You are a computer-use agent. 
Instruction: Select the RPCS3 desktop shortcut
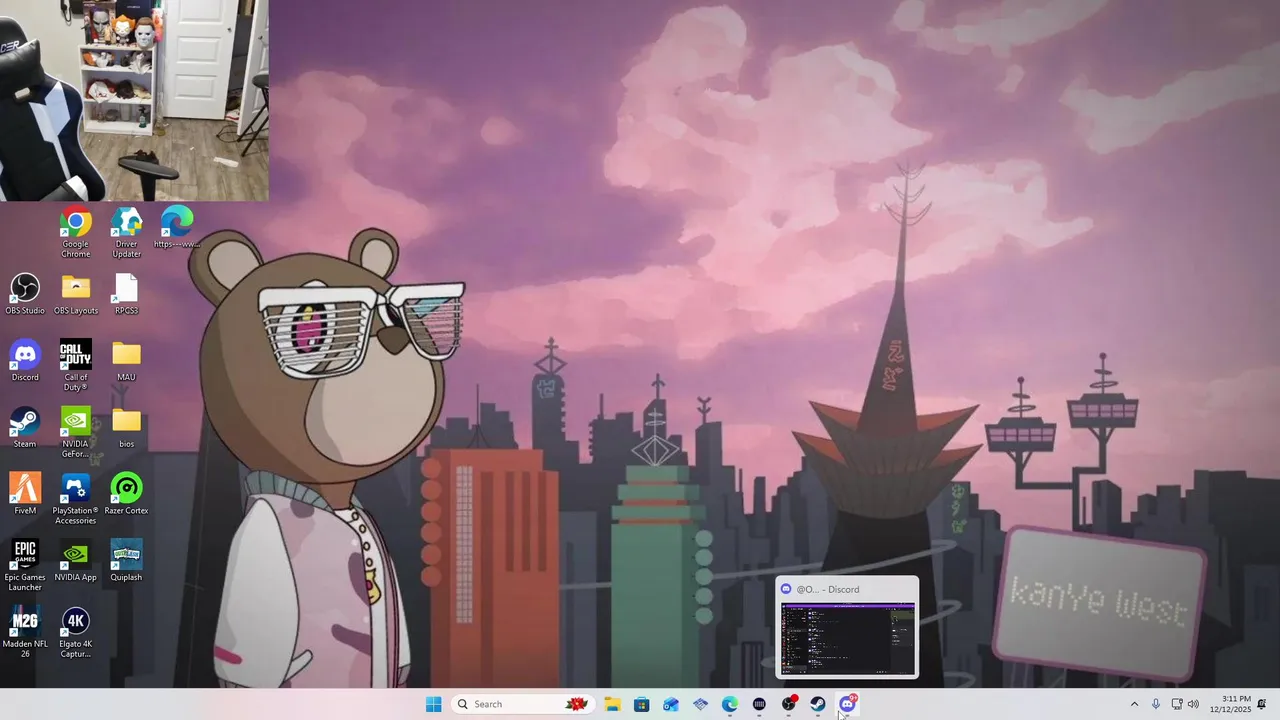point(126,294)
